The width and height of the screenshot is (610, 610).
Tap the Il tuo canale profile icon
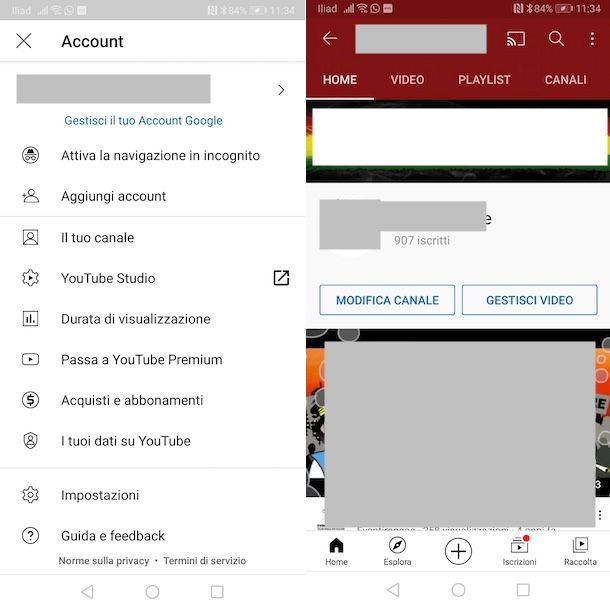pyautogui.click(x=30, y=237)
